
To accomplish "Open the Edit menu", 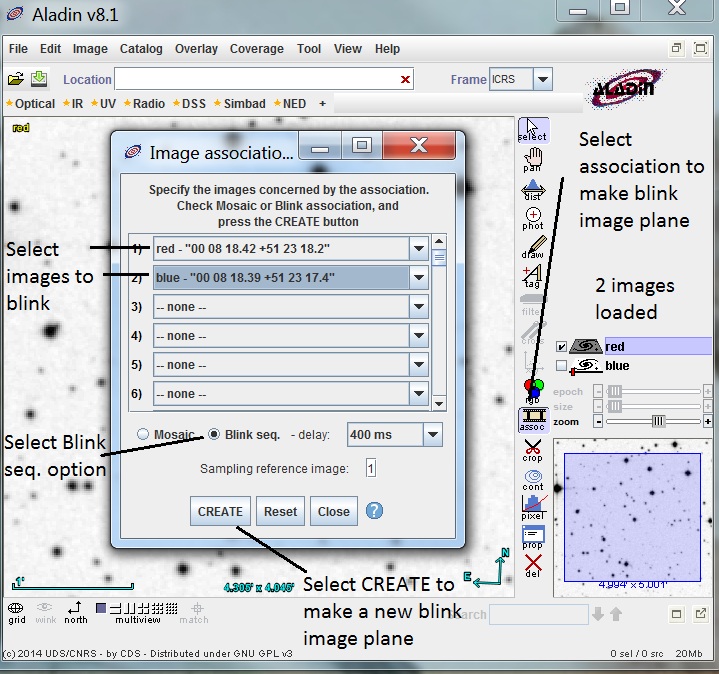I will (x=50, y=49).
